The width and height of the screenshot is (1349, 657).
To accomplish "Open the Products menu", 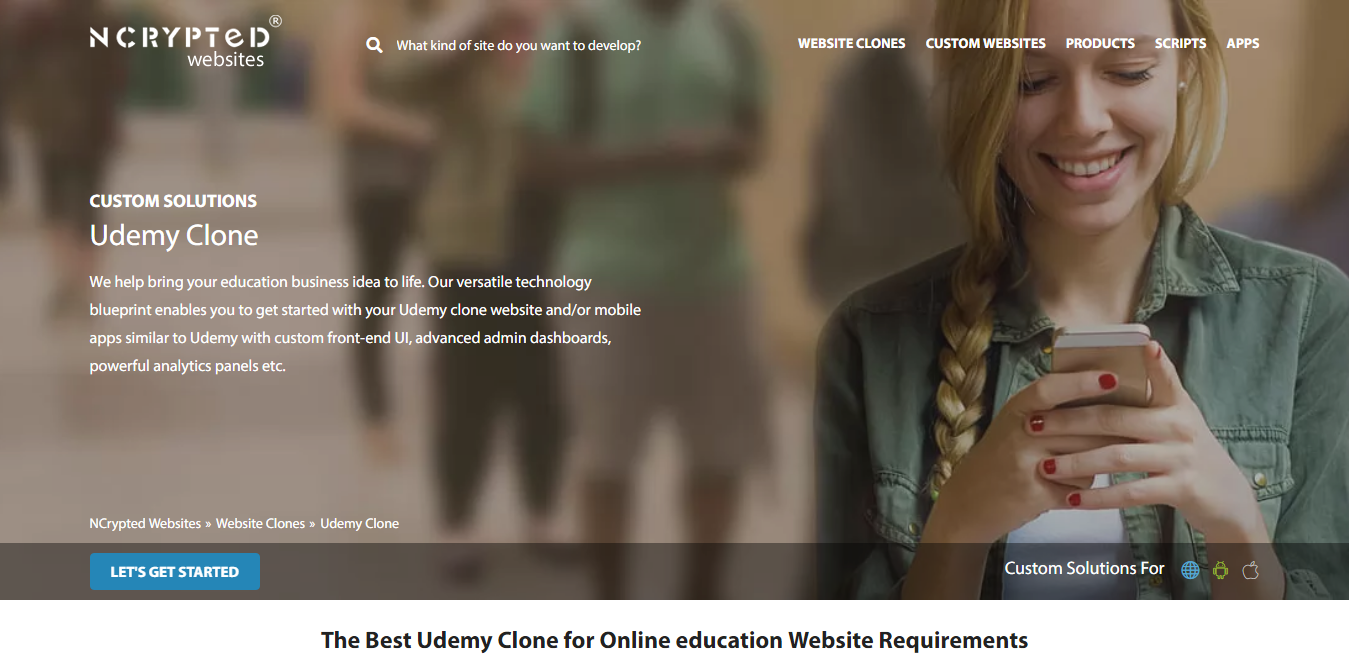I will click(1100, 44).
